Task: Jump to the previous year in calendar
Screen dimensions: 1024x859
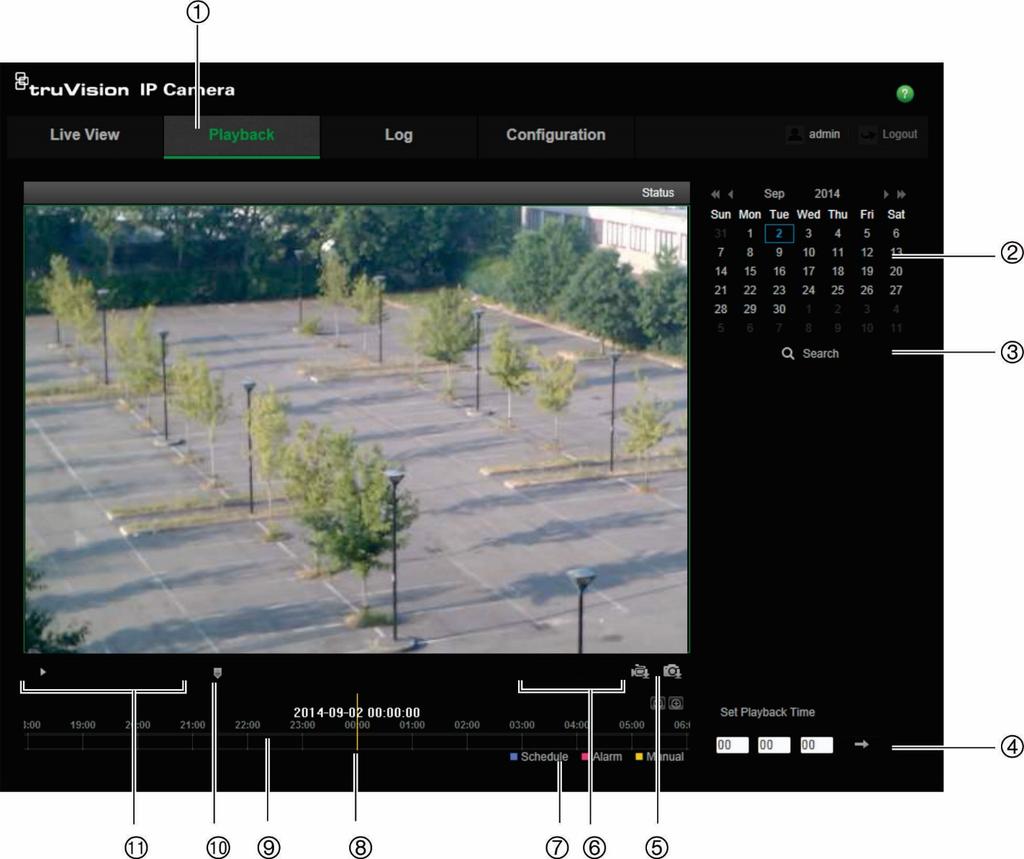Action: coord(715,194)
